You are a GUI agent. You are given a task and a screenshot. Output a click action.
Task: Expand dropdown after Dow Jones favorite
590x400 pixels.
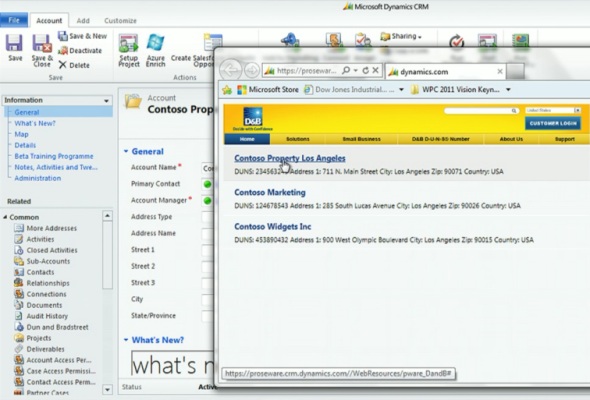click(x=401, y=90)
